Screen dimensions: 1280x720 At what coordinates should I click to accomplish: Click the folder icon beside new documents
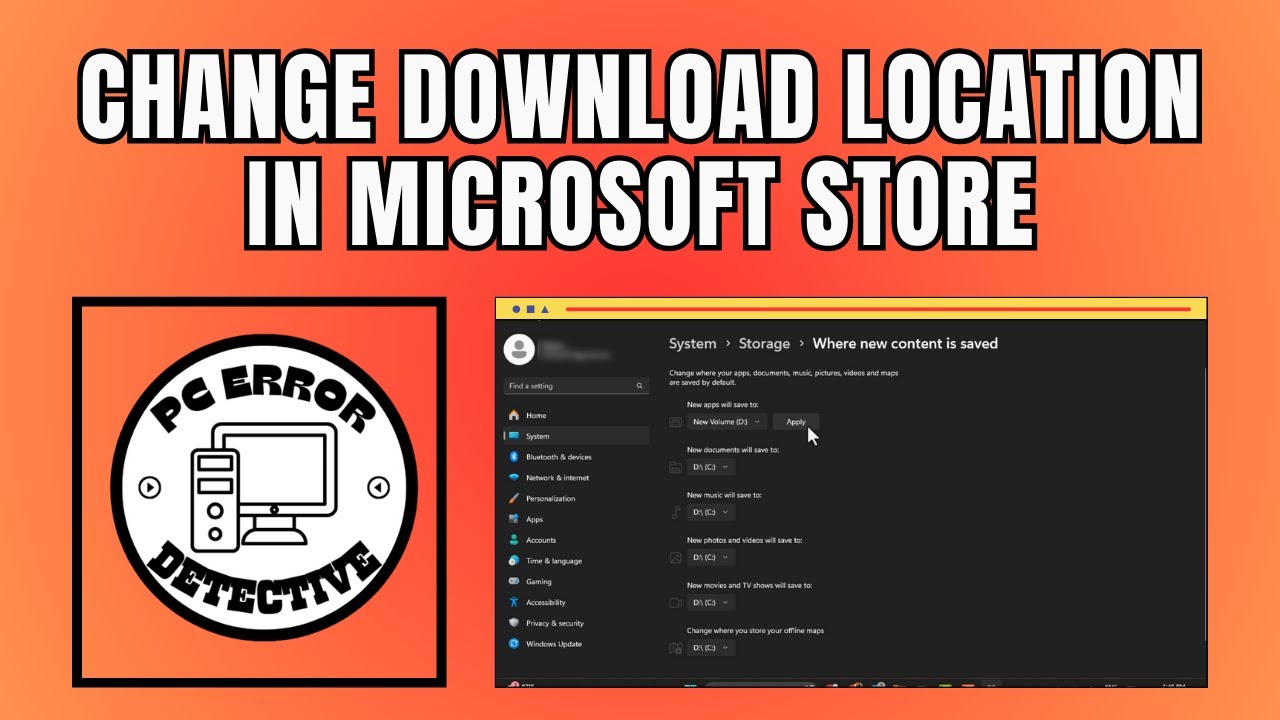(x=675, y=467)
